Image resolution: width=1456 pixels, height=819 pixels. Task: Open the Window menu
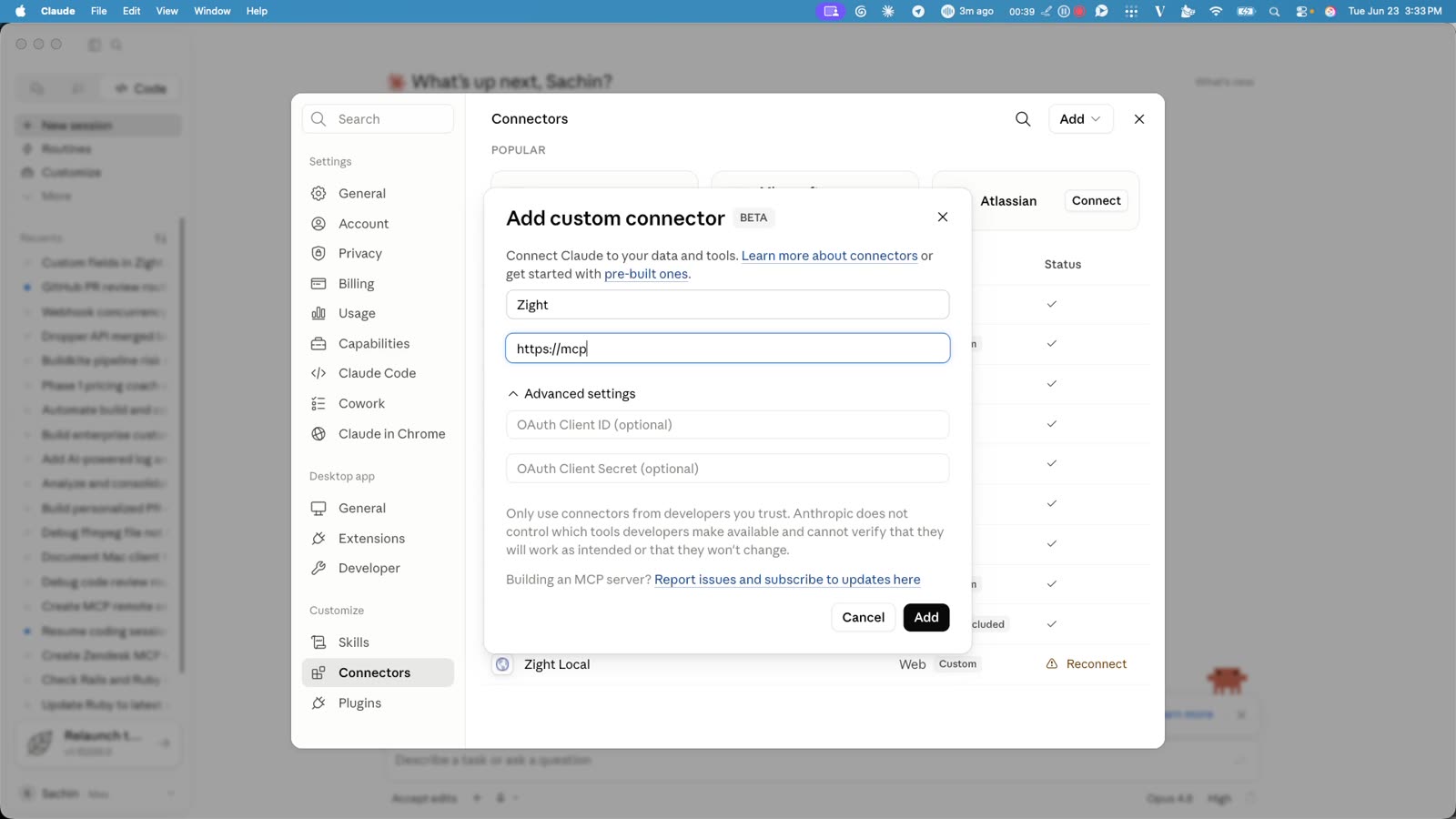coord(212,11)
